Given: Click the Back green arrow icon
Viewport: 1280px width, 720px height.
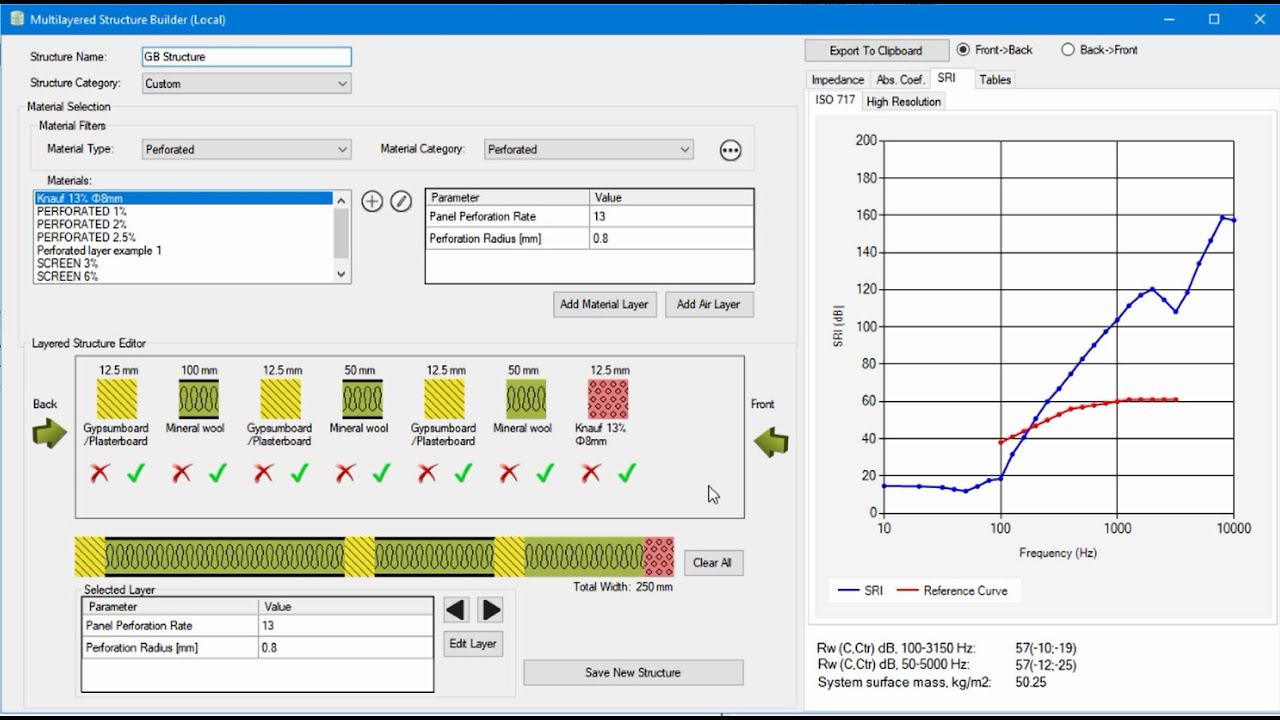Looking at the screenshot, I should 49,433.
